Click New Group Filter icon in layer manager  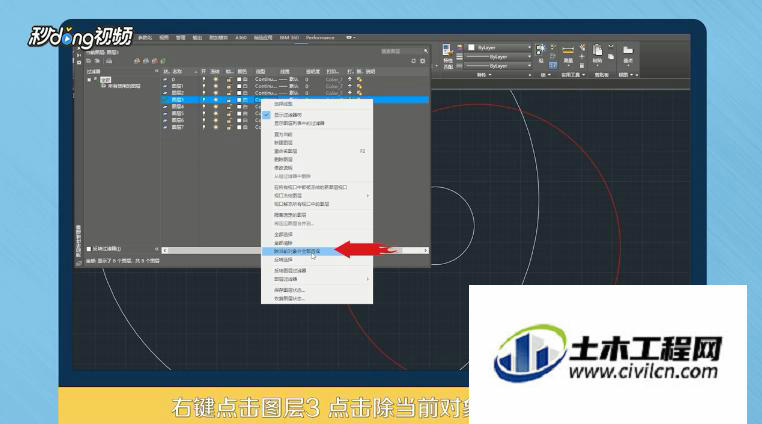point(97,61)
